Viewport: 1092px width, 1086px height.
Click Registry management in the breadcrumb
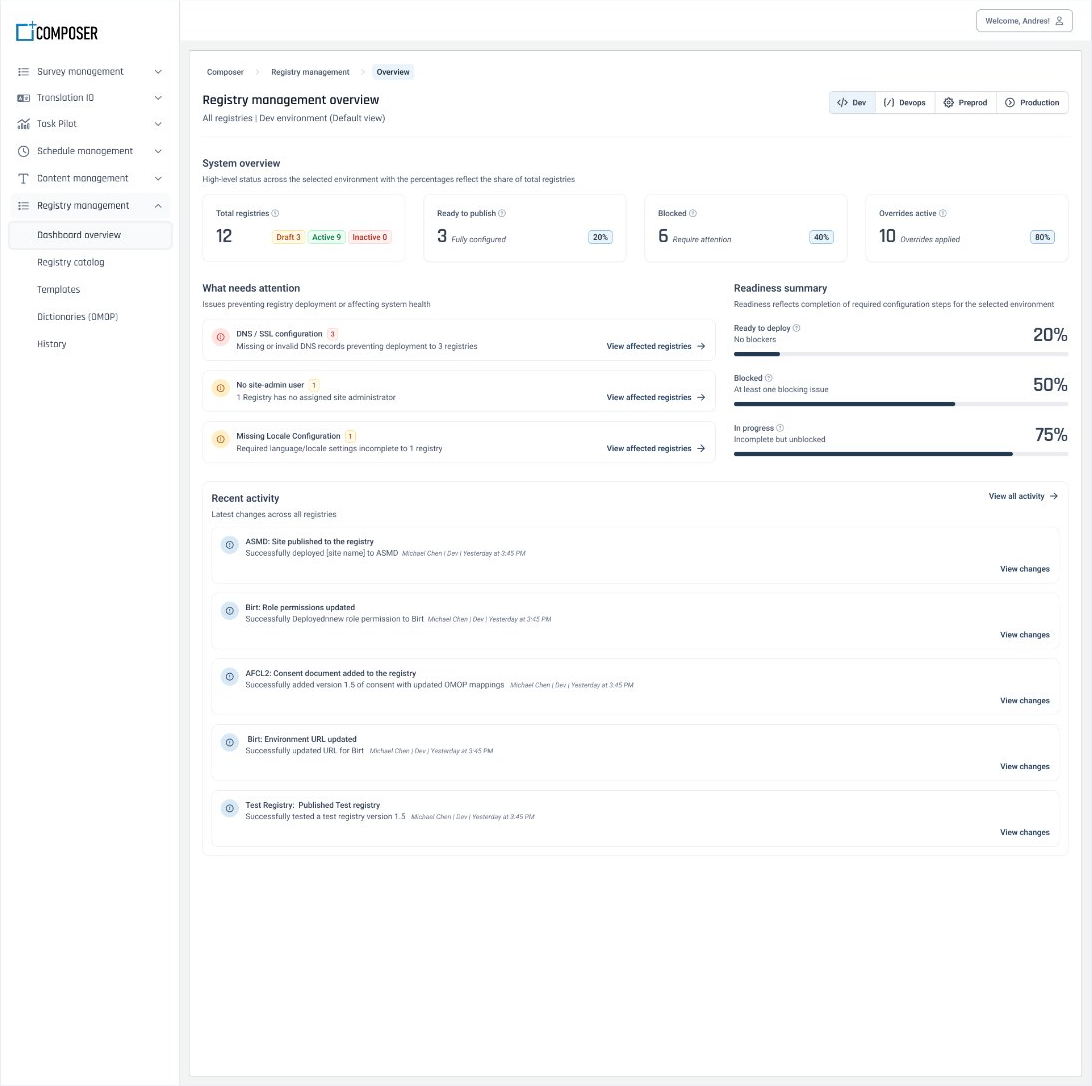pyautogui.click(x=310, y=72)
